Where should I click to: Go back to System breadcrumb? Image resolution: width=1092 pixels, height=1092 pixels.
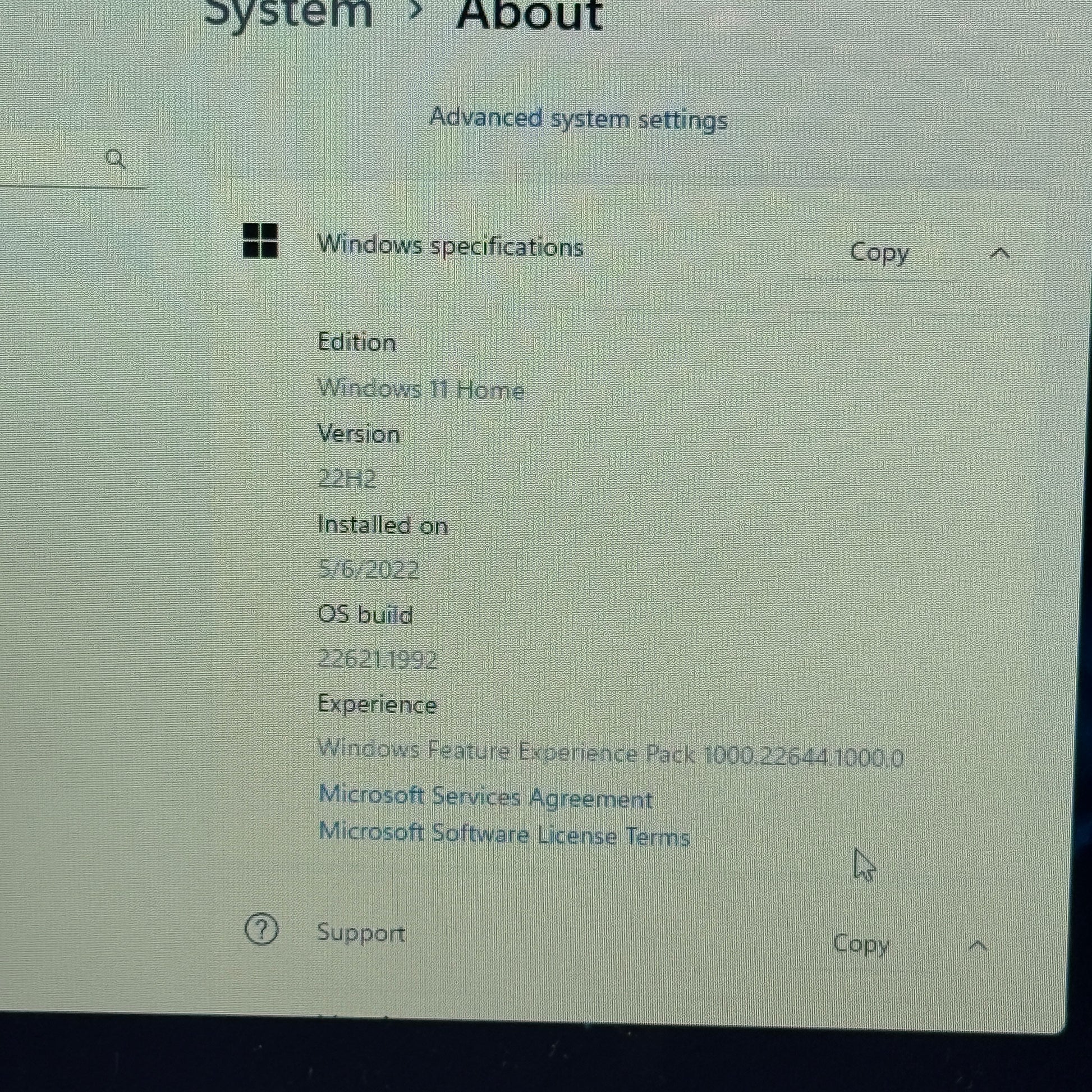[x=288, y=12]
